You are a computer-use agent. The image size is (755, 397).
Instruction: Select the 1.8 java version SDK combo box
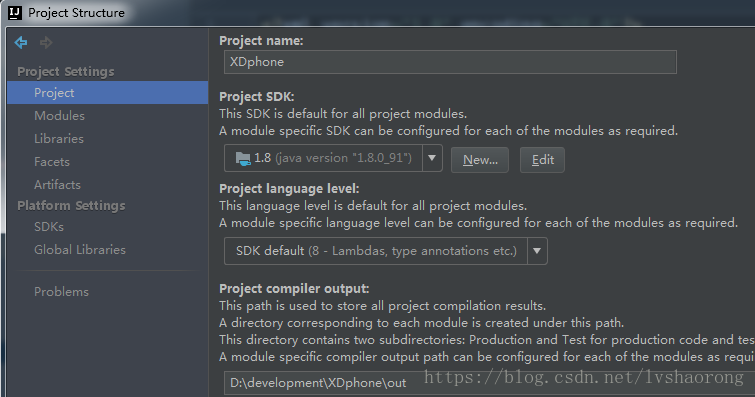[333, 158]
